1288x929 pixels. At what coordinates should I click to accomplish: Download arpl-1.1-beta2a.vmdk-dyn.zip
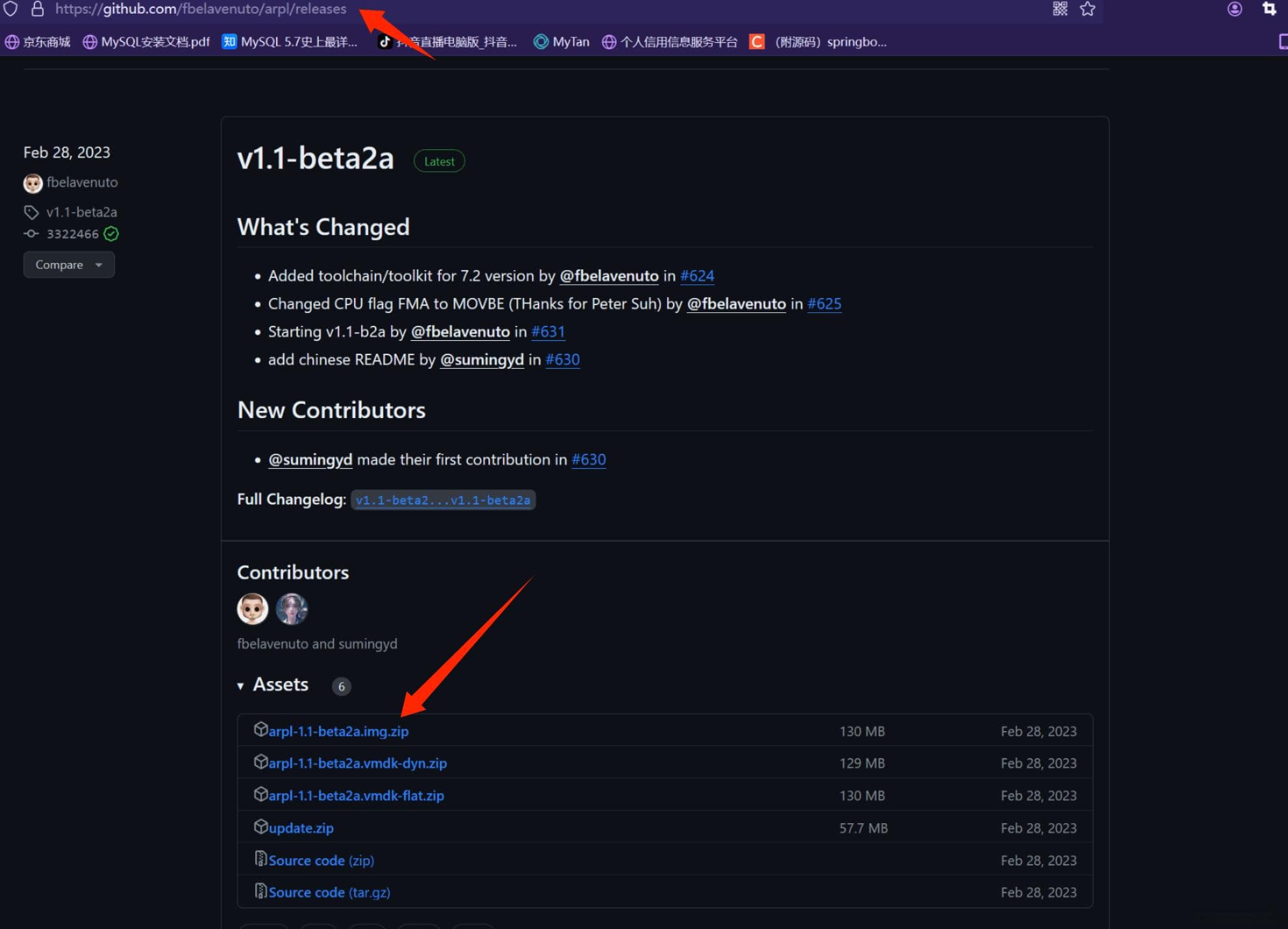pos(358,763)
